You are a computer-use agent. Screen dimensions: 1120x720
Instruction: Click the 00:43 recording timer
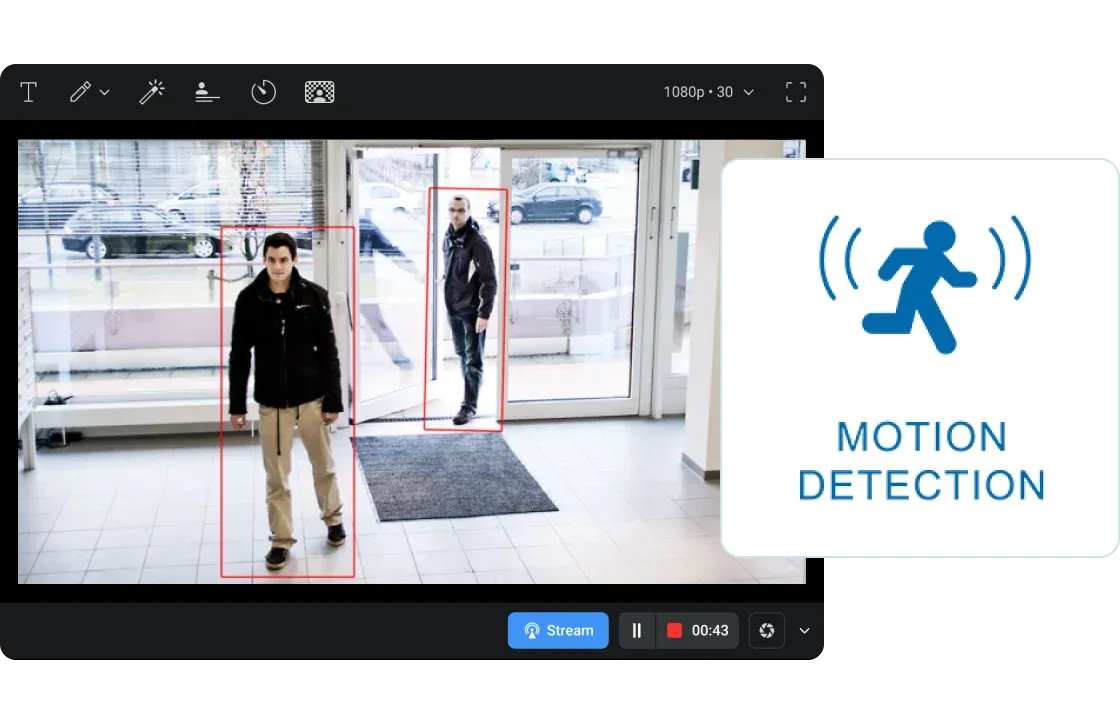coord(710,630)
